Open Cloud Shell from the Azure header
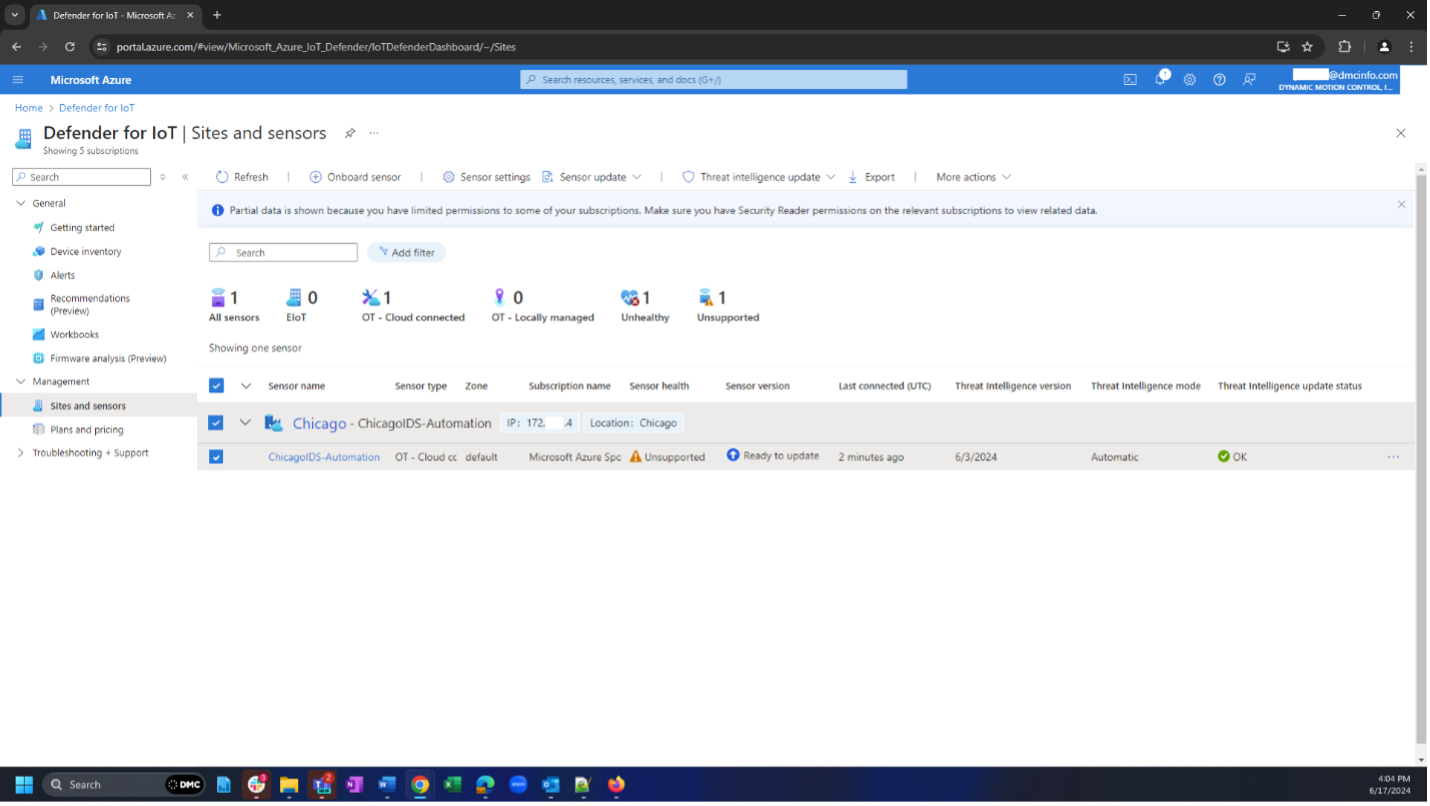The width and height of the screenshot is (1430, 806). (1130, 80)
